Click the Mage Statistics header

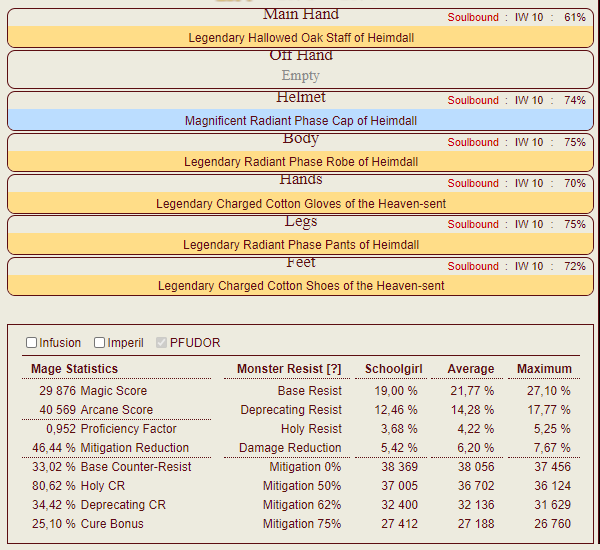[x=74, y=369]
